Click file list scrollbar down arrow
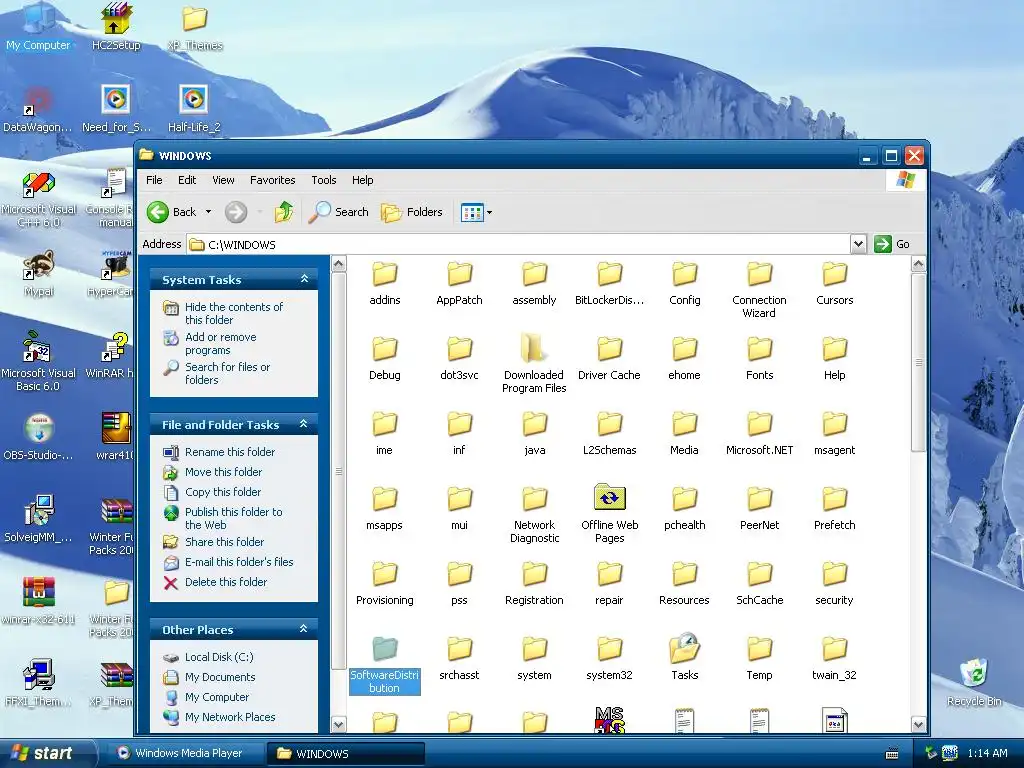1024x768 pixels. [918, 724]
